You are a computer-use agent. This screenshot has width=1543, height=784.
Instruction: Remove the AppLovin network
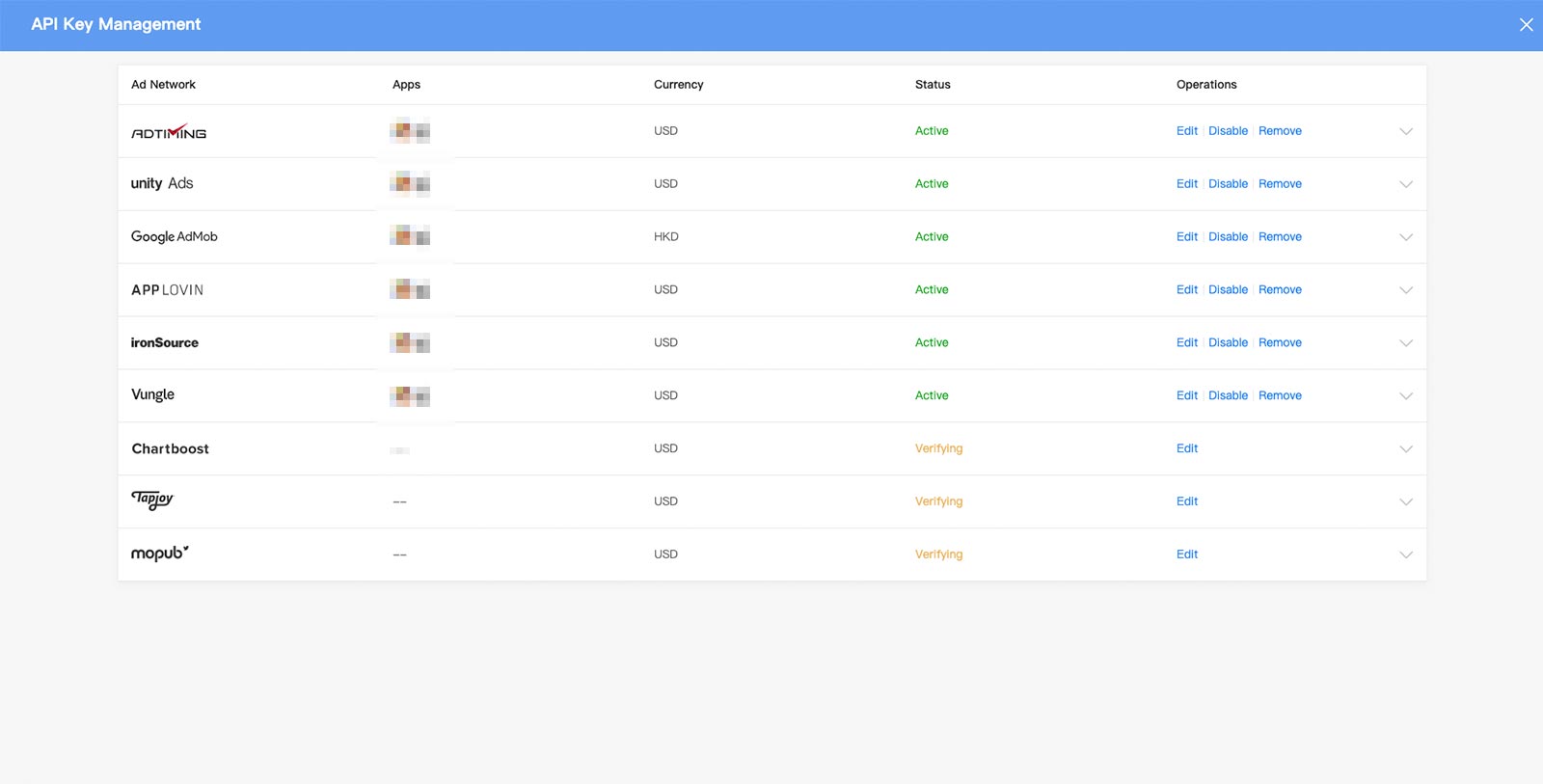pos(1280,290)
